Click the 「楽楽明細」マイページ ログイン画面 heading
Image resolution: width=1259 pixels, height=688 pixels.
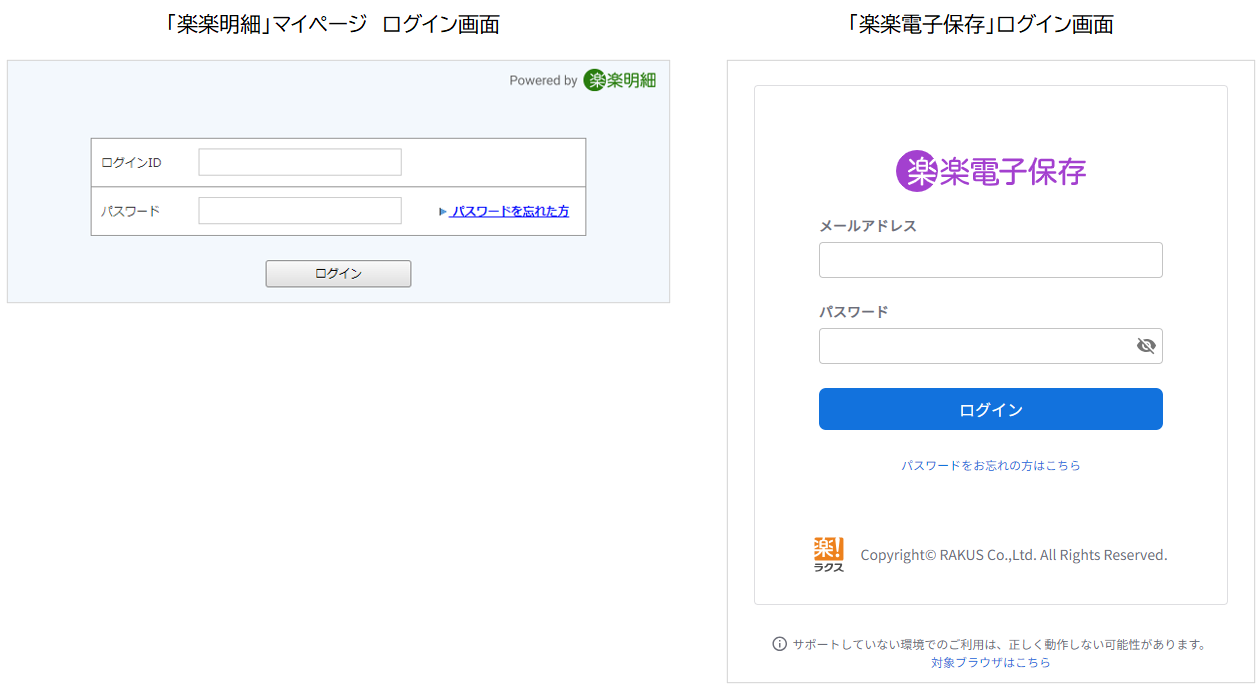[334, 25]
